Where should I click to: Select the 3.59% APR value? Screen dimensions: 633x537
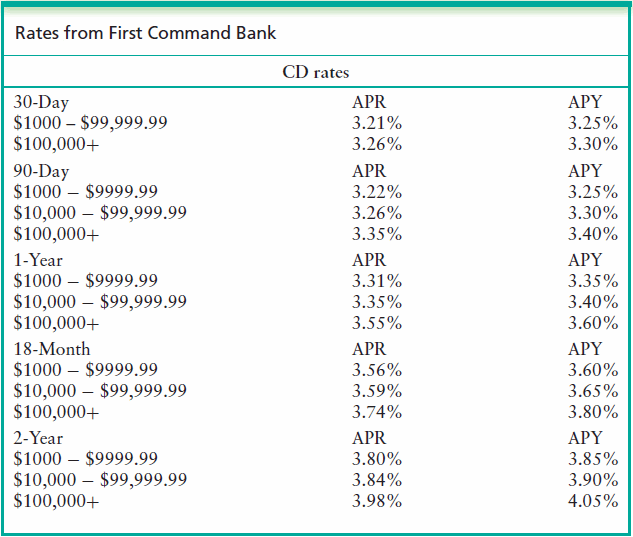[x=377, y=391]
